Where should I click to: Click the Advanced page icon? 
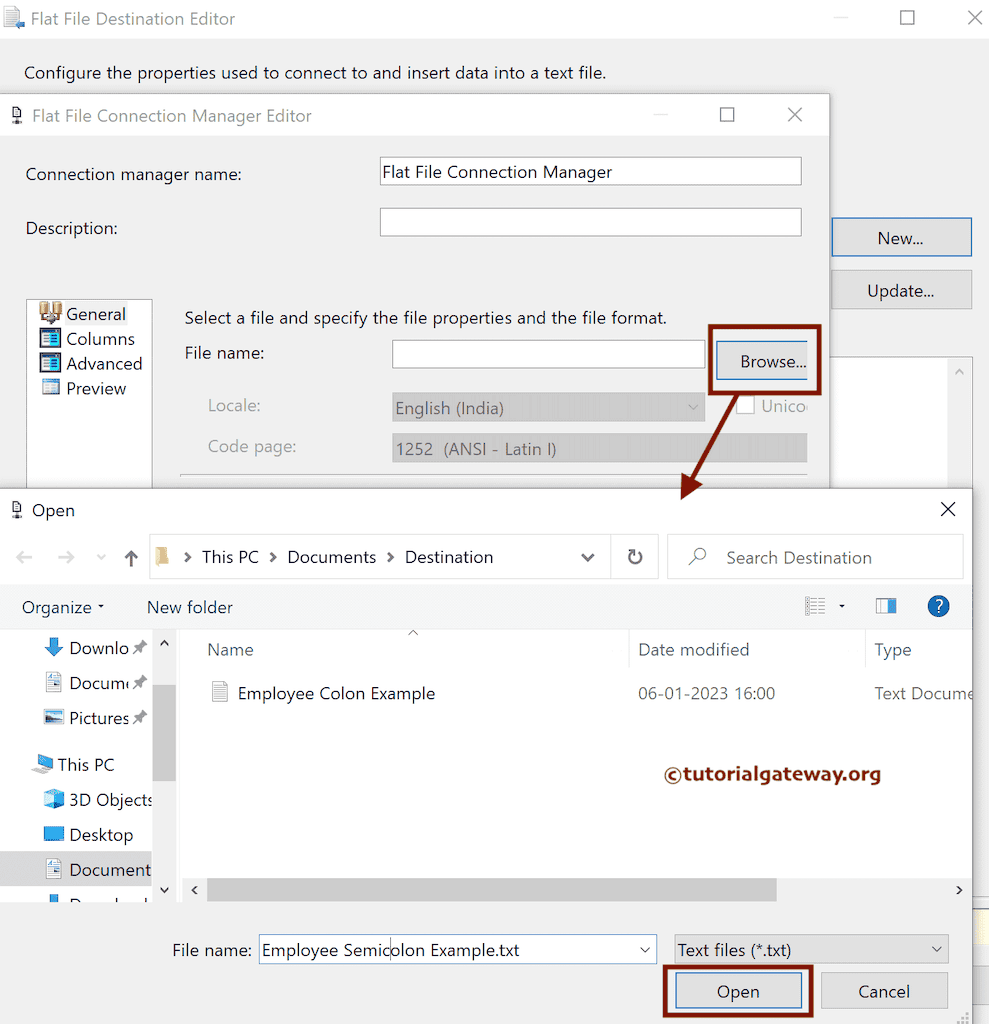coord(50,362)
